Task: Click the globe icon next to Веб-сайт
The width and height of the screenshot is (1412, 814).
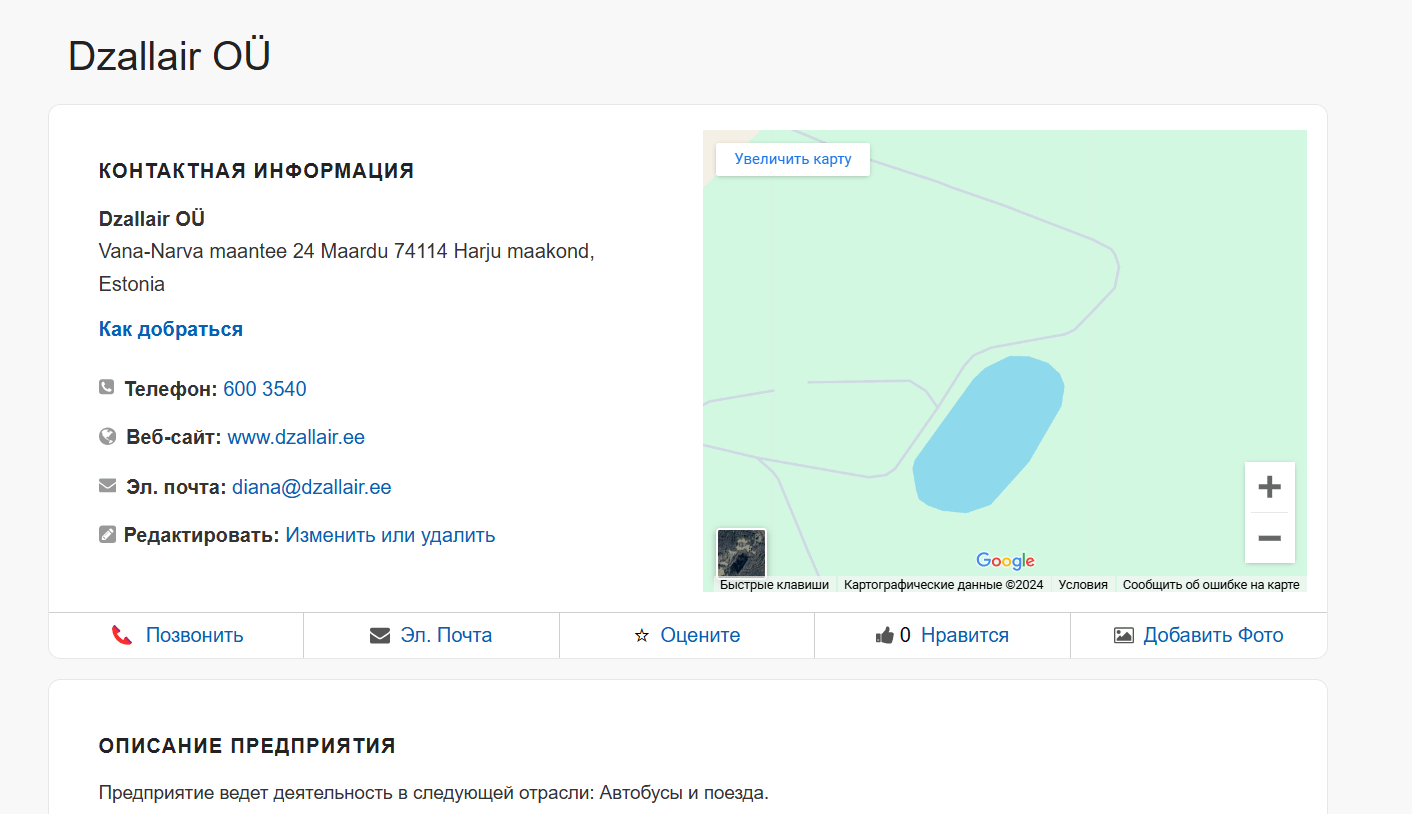Action: (108, 436)
